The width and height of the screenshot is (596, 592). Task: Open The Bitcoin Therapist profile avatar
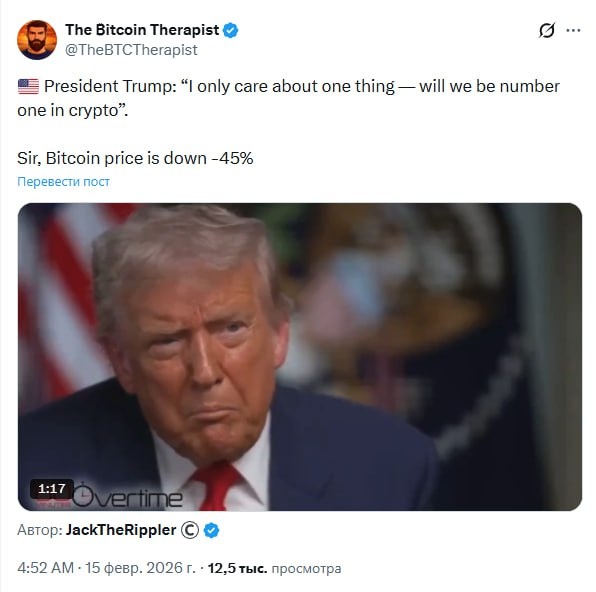click(37, 40)
